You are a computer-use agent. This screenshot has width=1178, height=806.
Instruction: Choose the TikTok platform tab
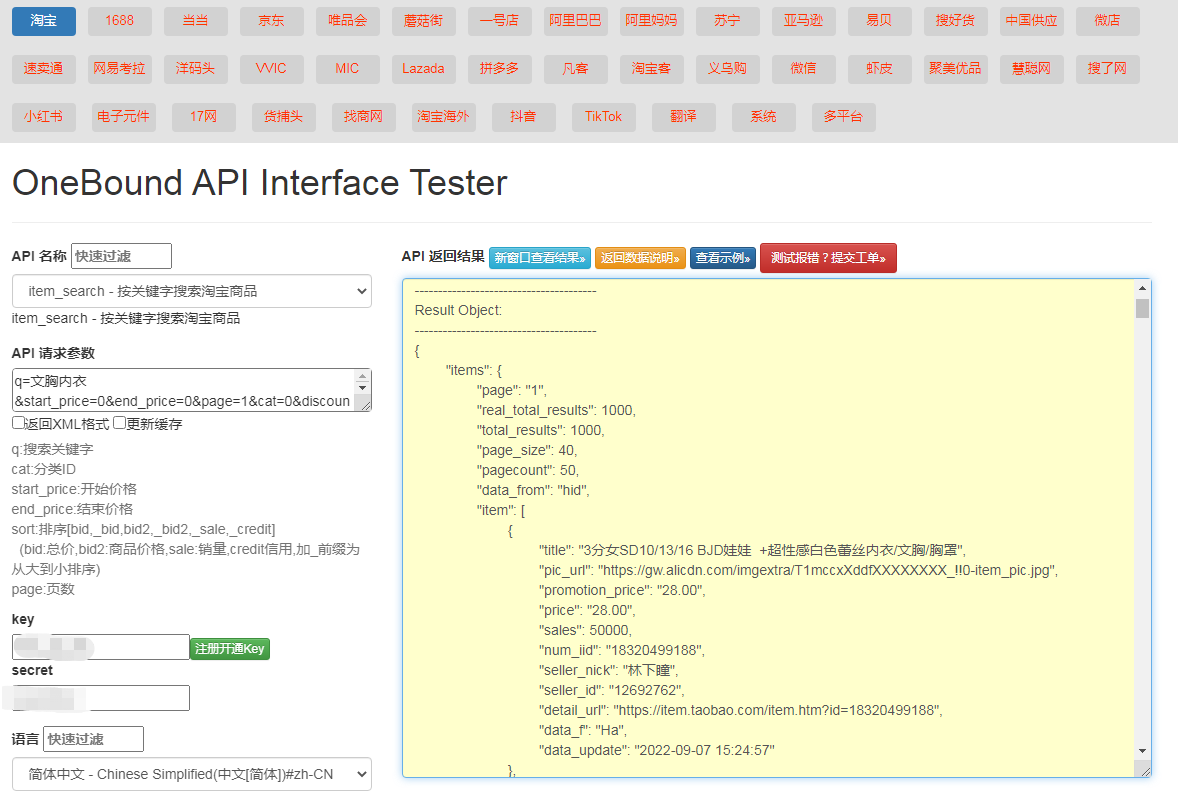click(x=604, y=117)
